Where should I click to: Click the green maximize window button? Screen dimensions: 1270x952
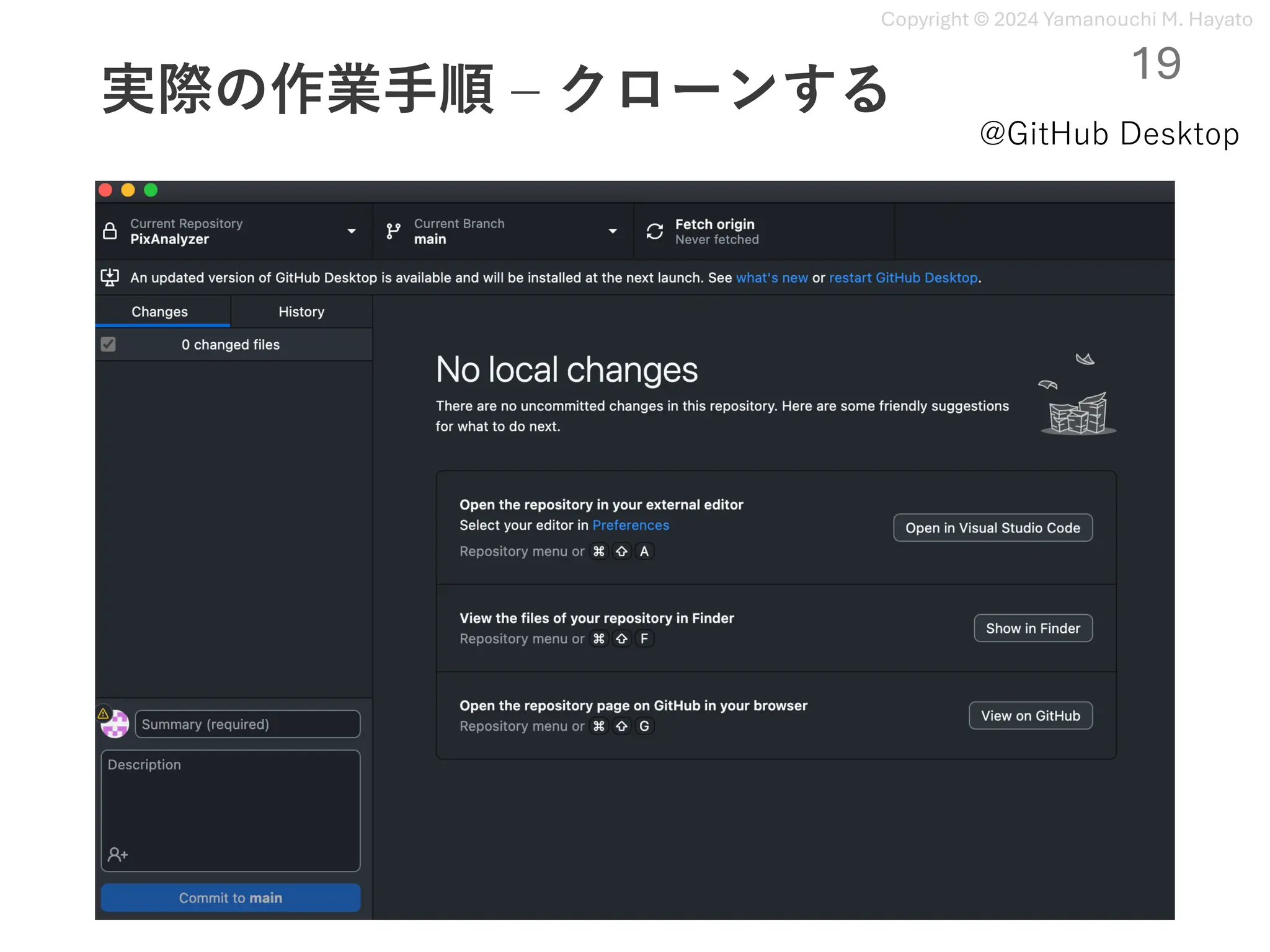151,190
